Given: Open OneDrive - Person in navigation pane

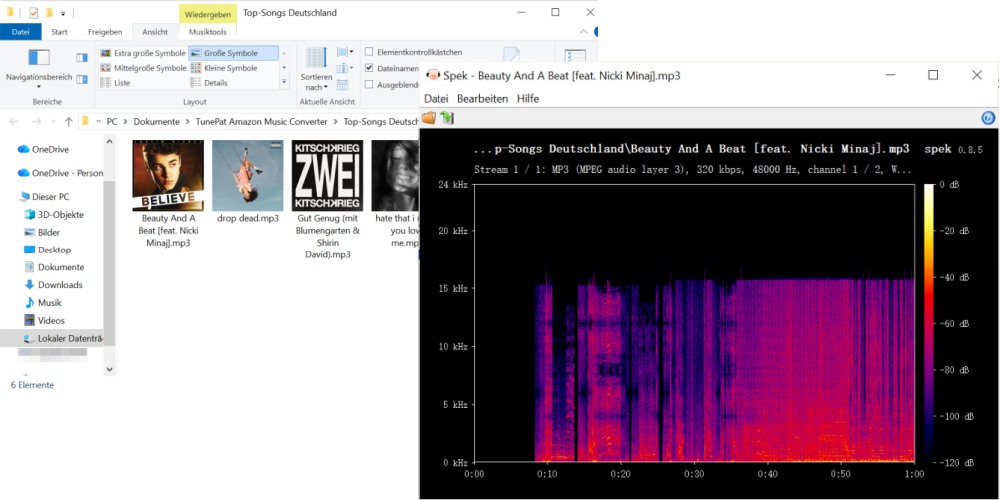Looking at the screenshot, I should [x=61, y=173].
